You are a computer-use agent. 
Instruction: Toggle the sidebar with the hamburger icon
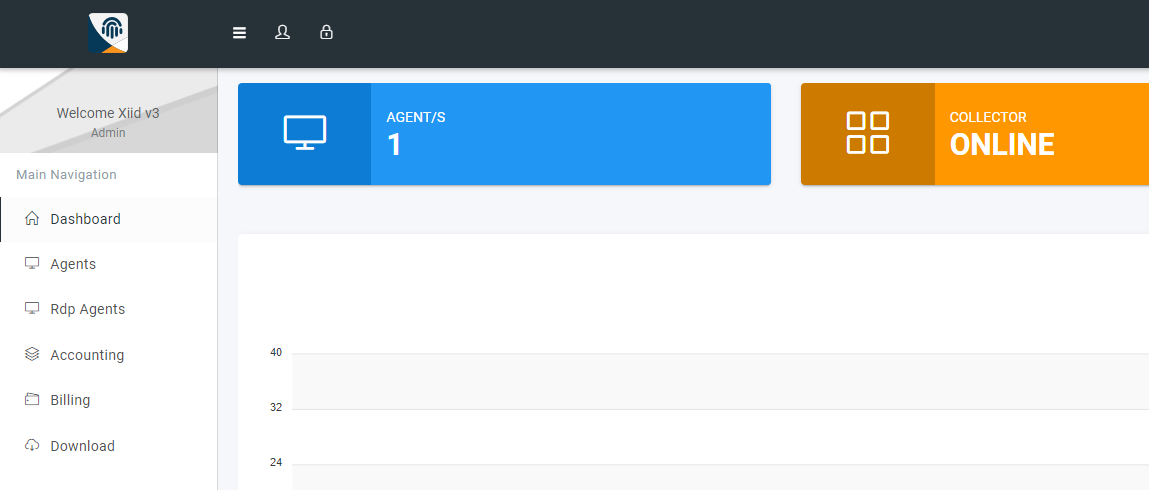coord(239,33)
